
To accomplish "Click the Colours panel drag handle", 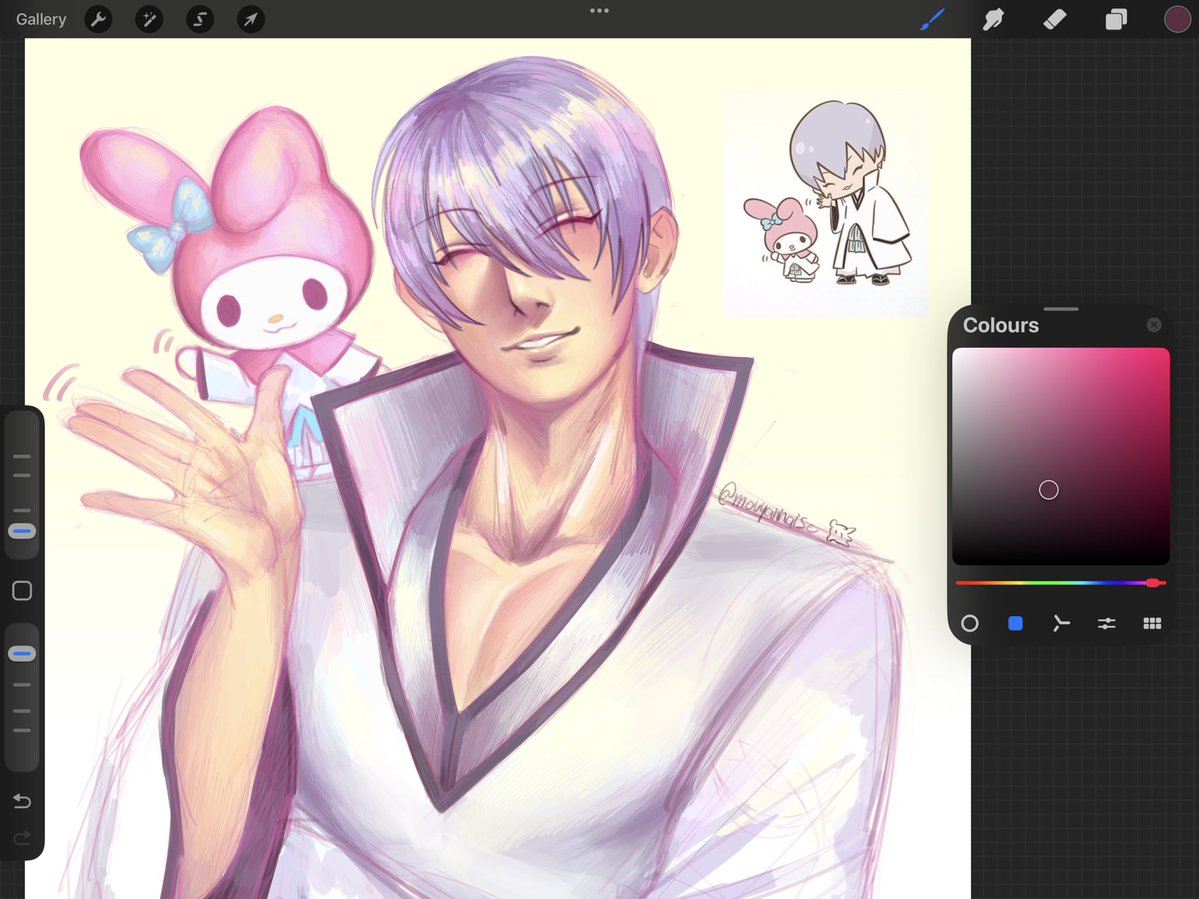I will (x=1061, y=309).
